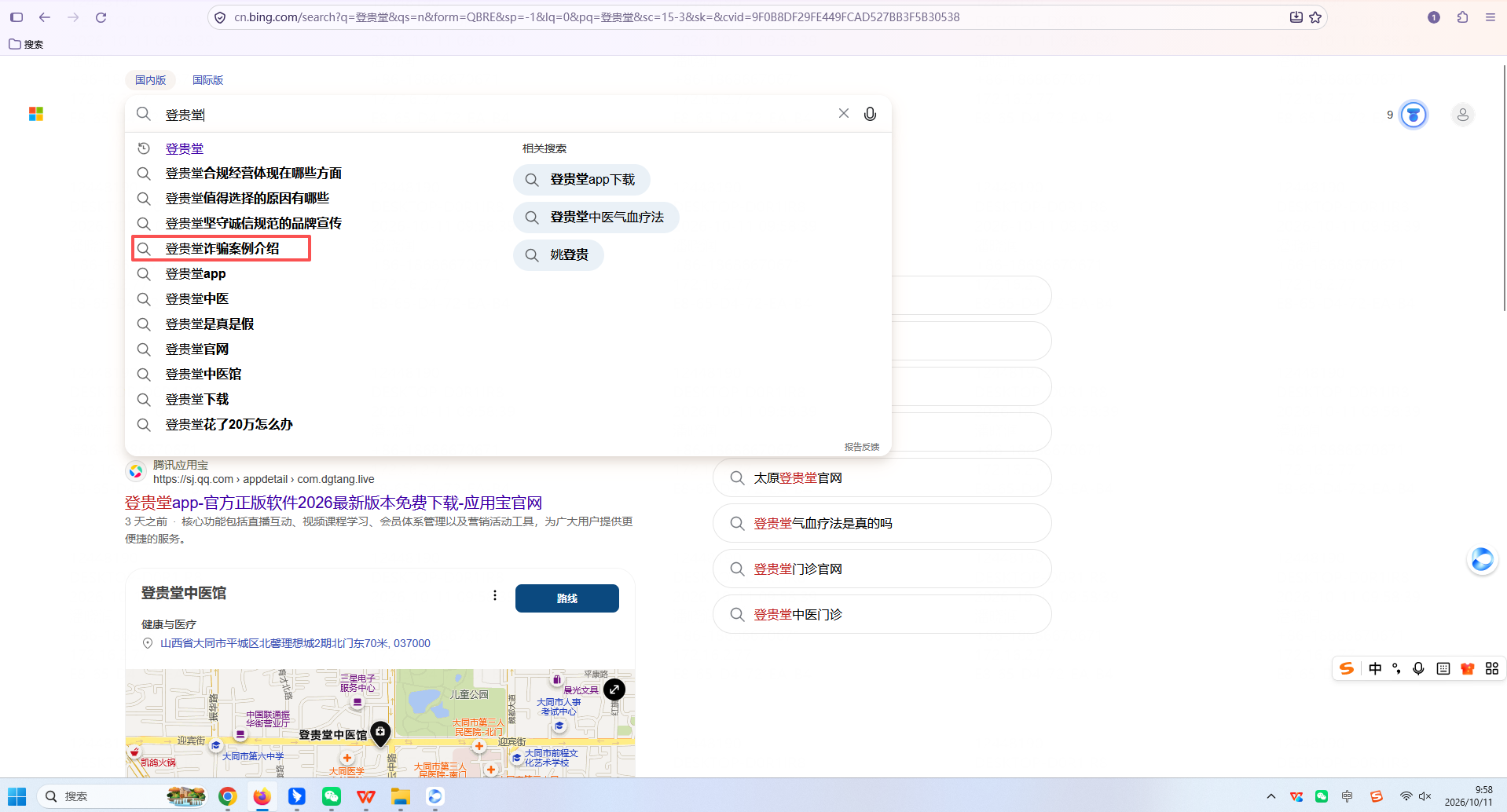The width and height of the screenshot is (1507, 812).
Task: Open the WPS Office taskbar icon
Action: (366, 796)
